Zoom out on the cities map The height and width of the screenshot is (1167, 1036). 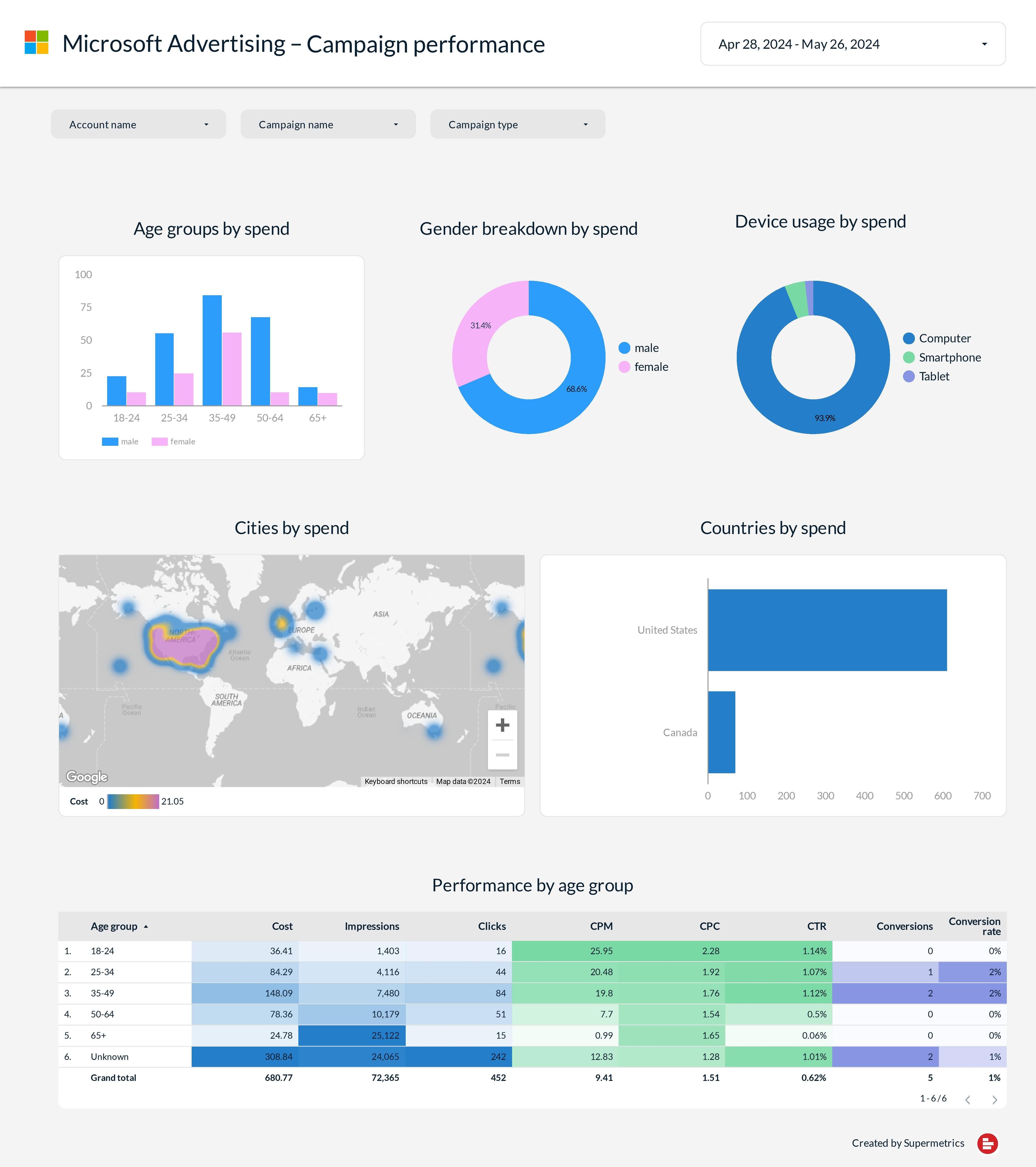click(502, 755)
